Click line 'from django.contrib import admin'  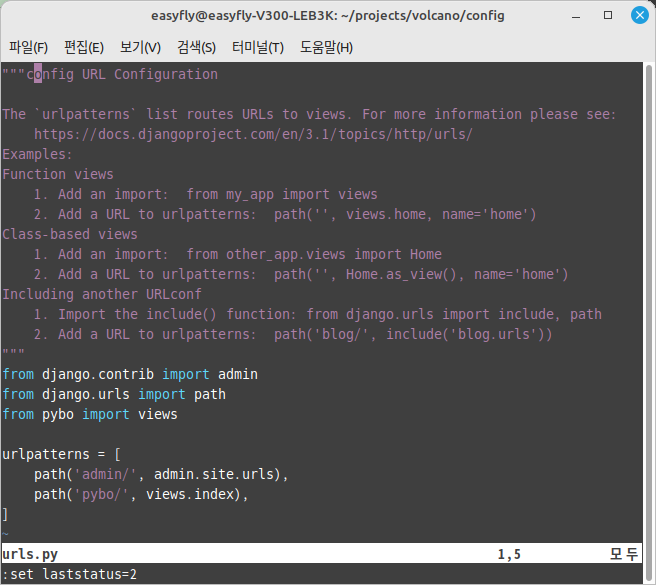(130, 374)
